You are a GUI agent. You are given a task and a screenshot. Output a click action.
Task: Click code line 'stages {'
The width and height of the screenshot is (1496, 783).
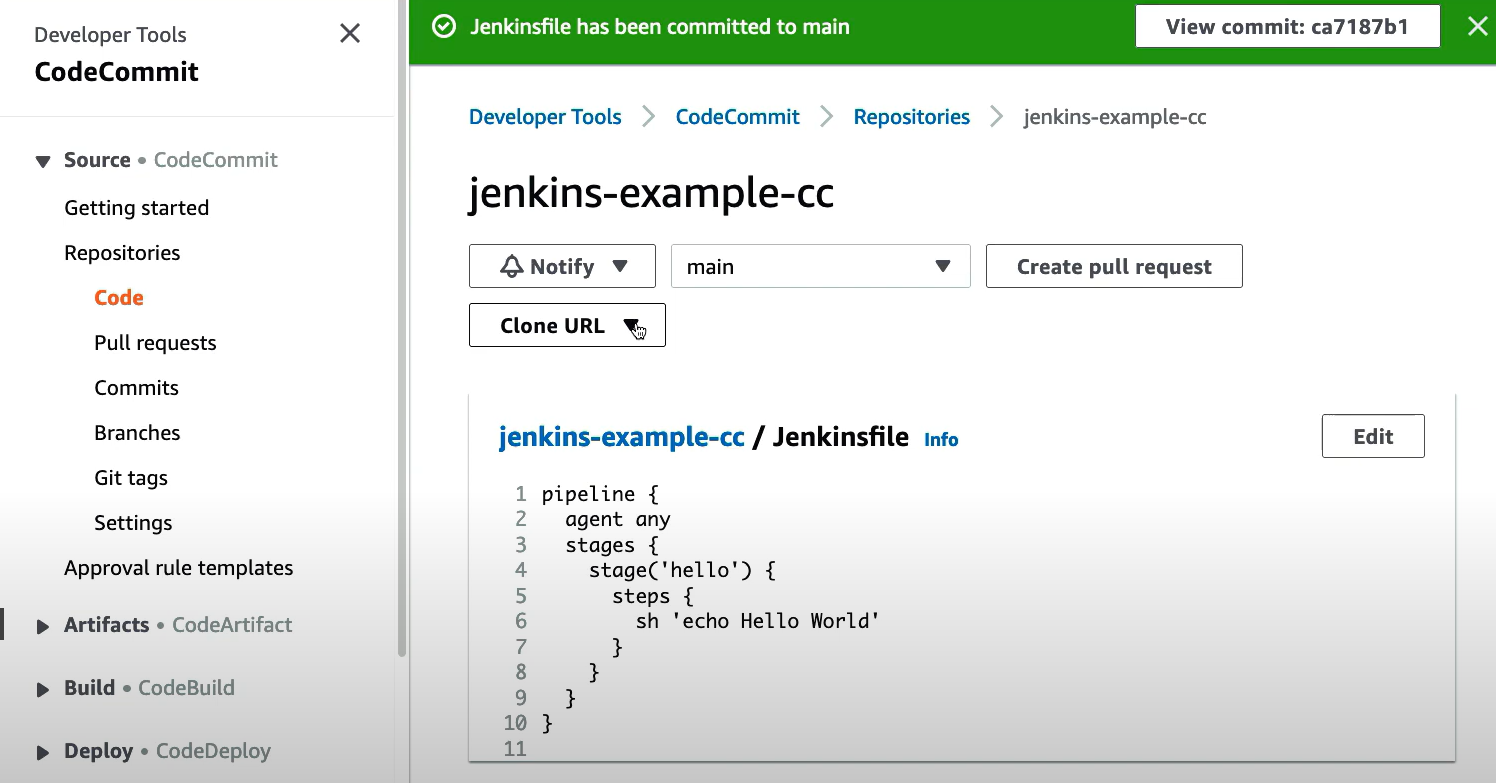pyautogui.click(x=612, y=545)
